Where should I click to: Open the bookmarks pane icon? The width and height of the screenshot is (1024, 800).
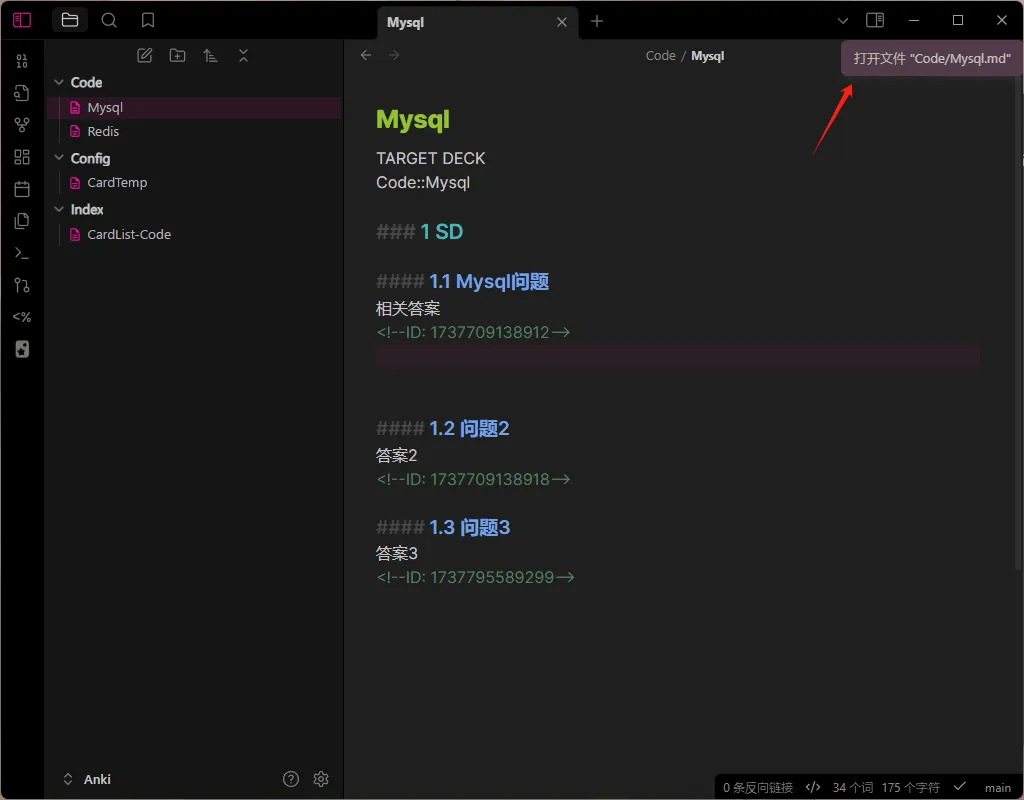point(148,20)
